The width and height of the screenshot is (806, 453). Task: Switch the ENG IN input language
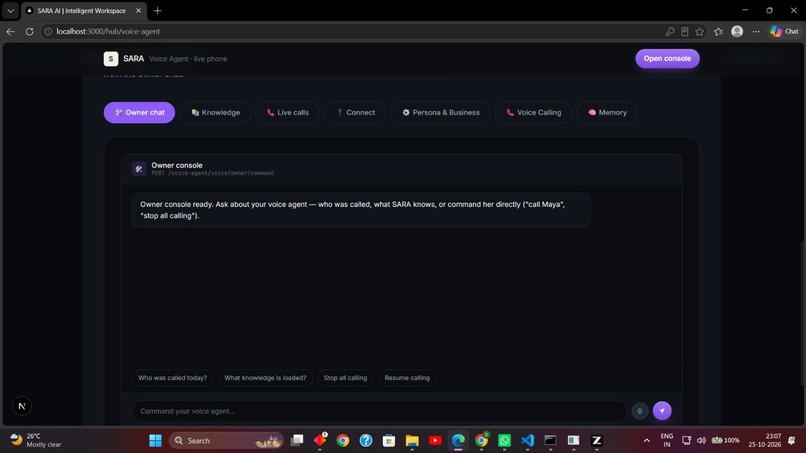[667, 440]
